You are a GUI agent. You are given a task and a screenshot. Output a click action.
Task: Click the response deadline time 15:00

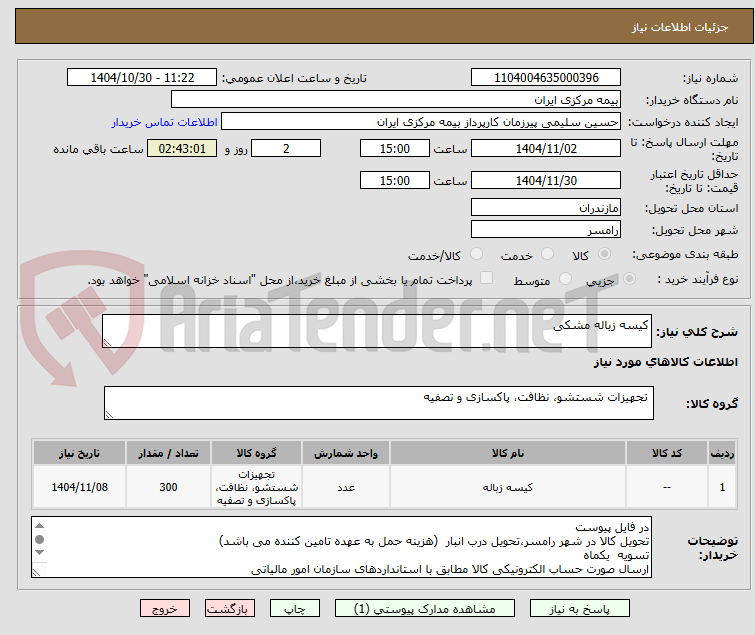(394, 148)
